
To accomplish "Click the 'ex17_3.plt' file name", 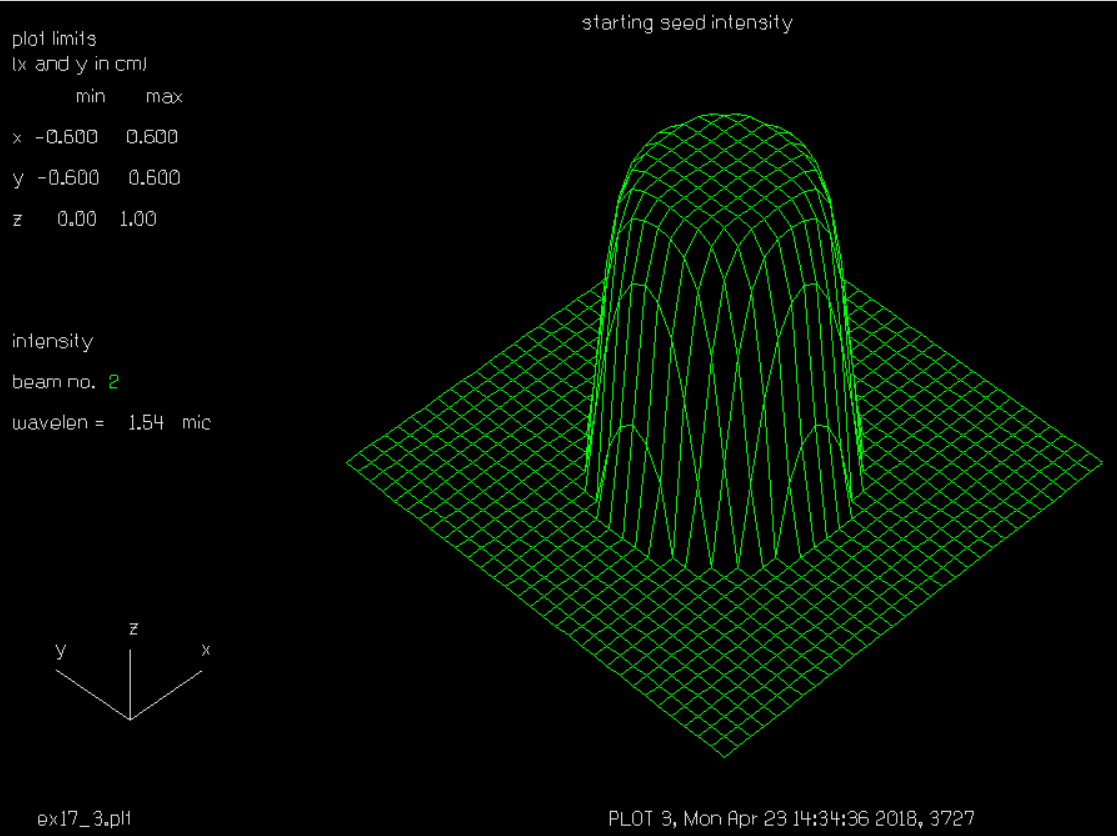I will click(84, 817).
